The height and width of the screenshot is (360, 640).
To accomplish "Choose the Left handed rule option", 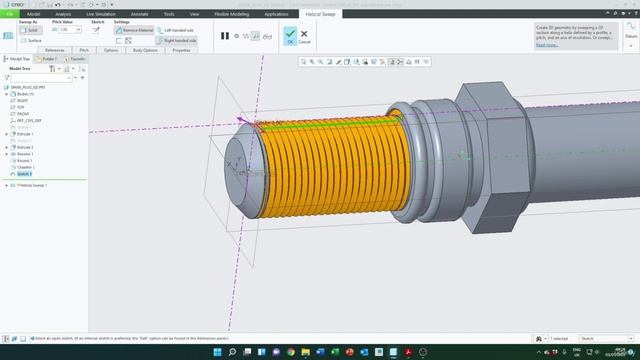I will [176, 30].
